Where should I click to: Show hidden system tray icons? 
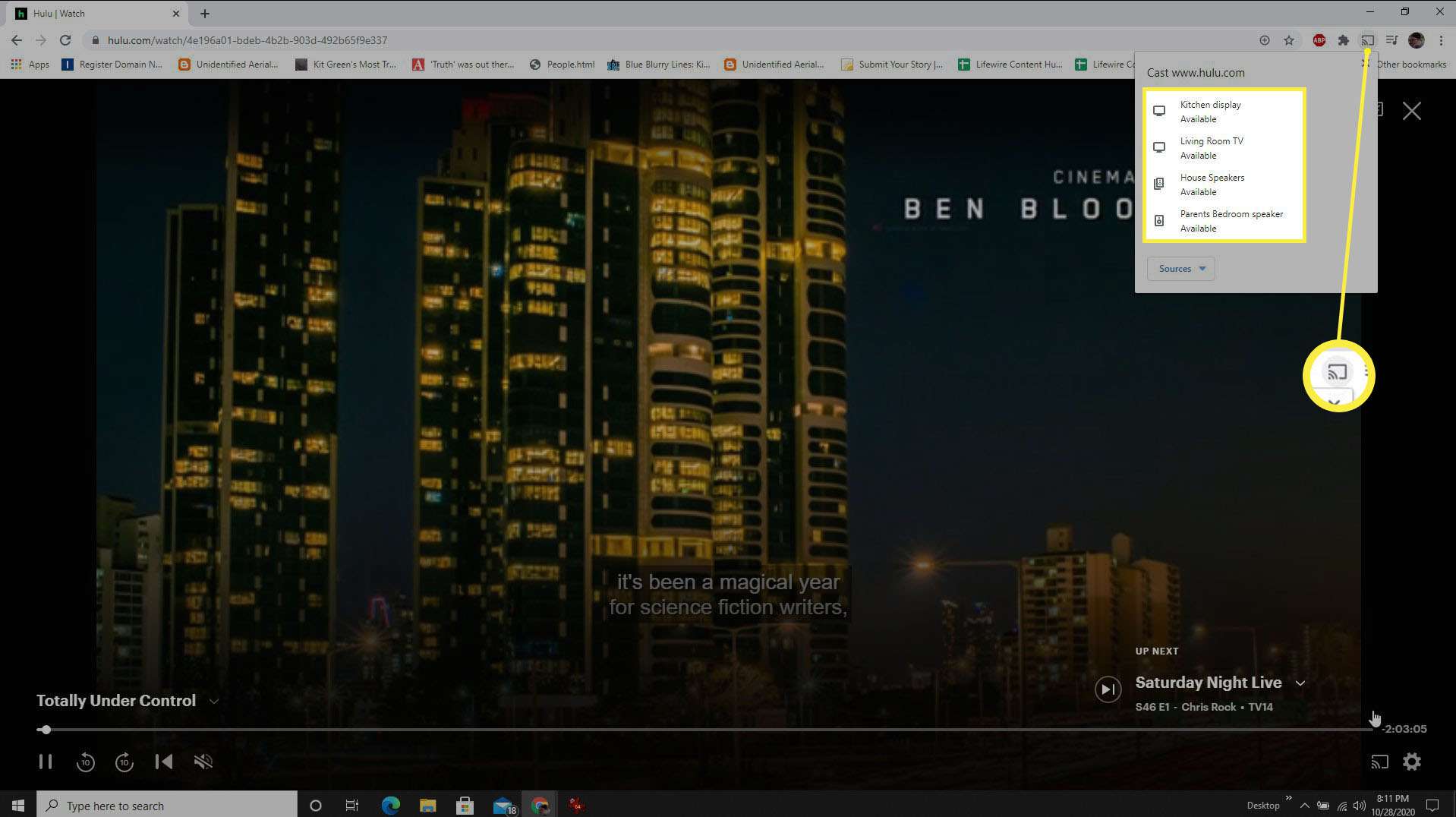point(1304,805)
